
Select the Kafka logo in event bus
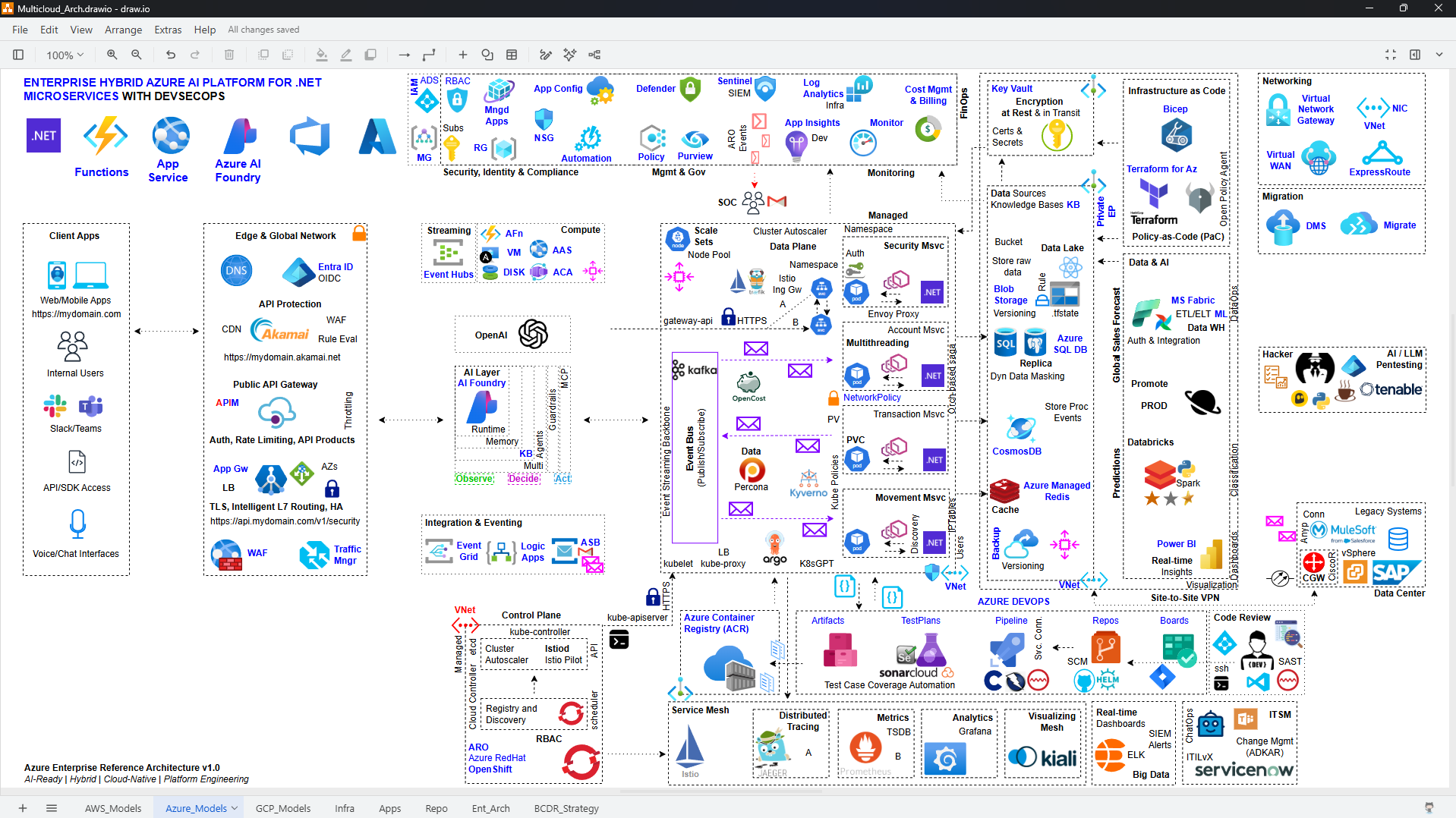tap(695, 370)
